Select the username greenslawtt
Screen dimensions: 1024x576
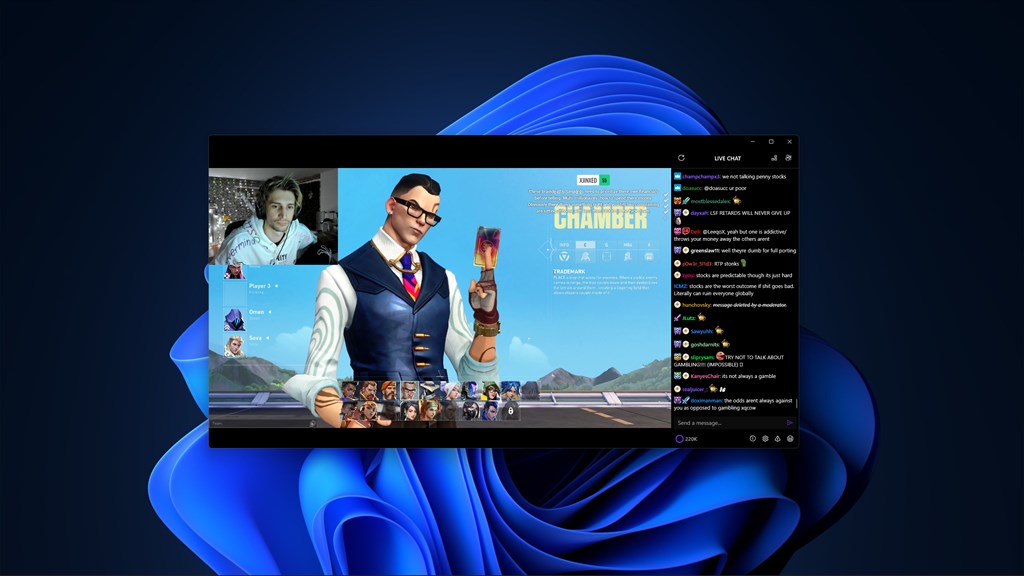click(705, 251)
